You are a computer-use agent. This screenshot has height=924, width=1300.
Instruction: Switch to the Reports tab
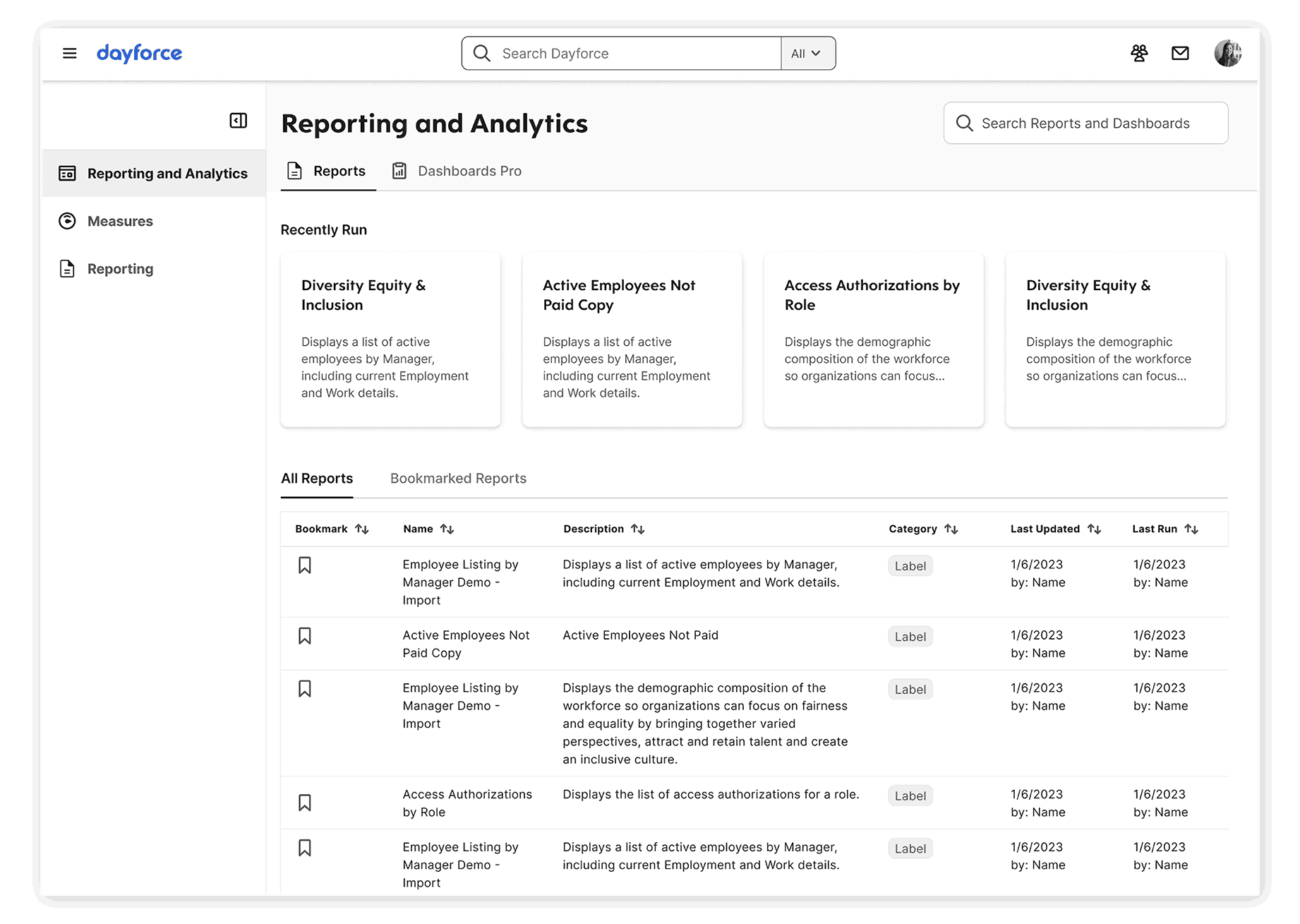click(x=328, y=171)
